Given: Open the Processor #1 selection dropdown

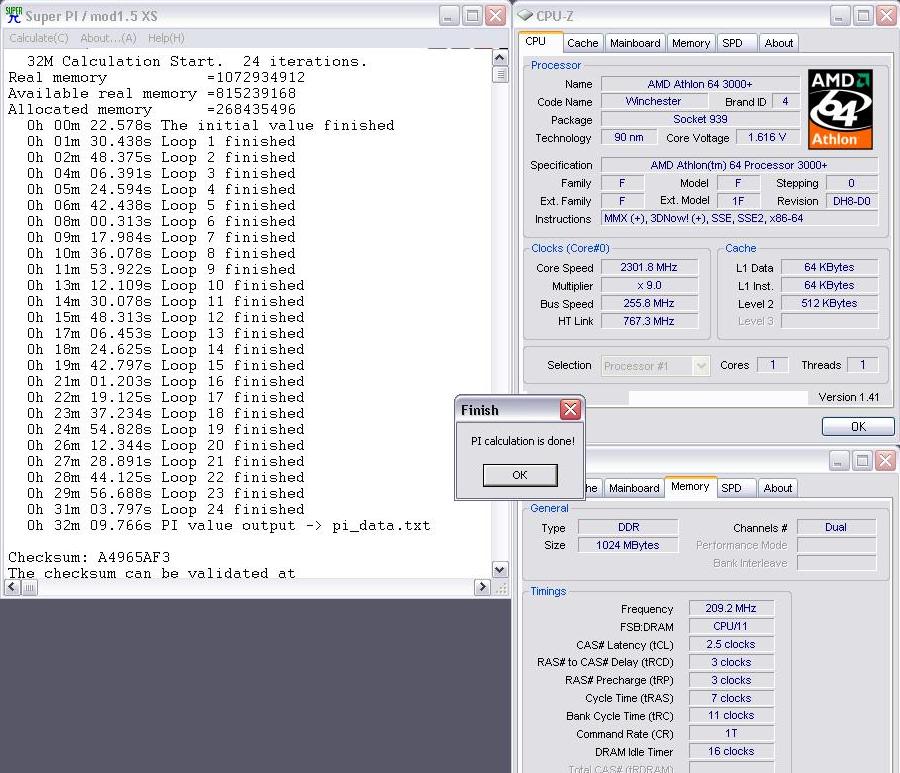Looking at the screenshot, I should click(655, 366).
